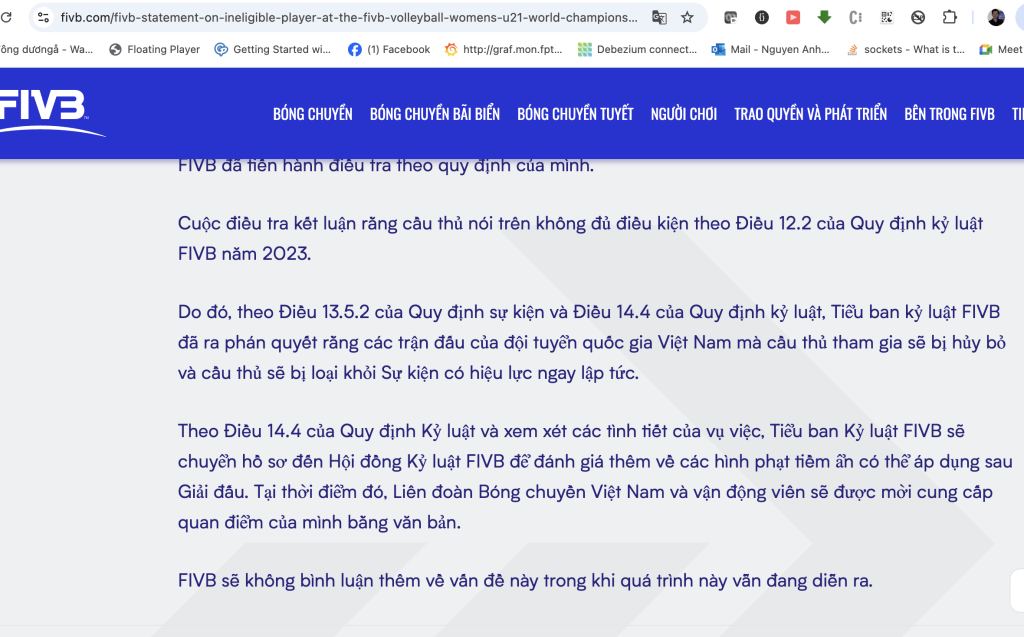Click the Getting Started bookmark icon

point(221,50)
